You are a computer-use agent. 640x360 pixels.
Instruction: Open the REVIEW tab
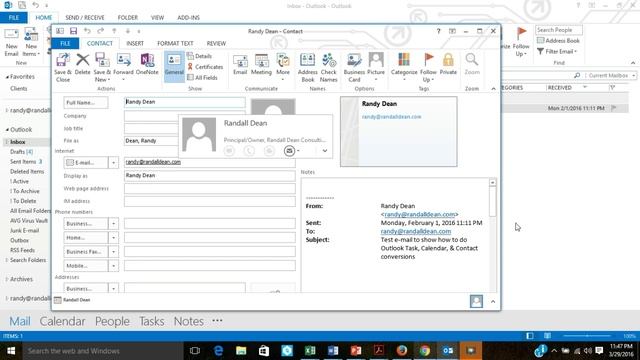click(216, 43)
